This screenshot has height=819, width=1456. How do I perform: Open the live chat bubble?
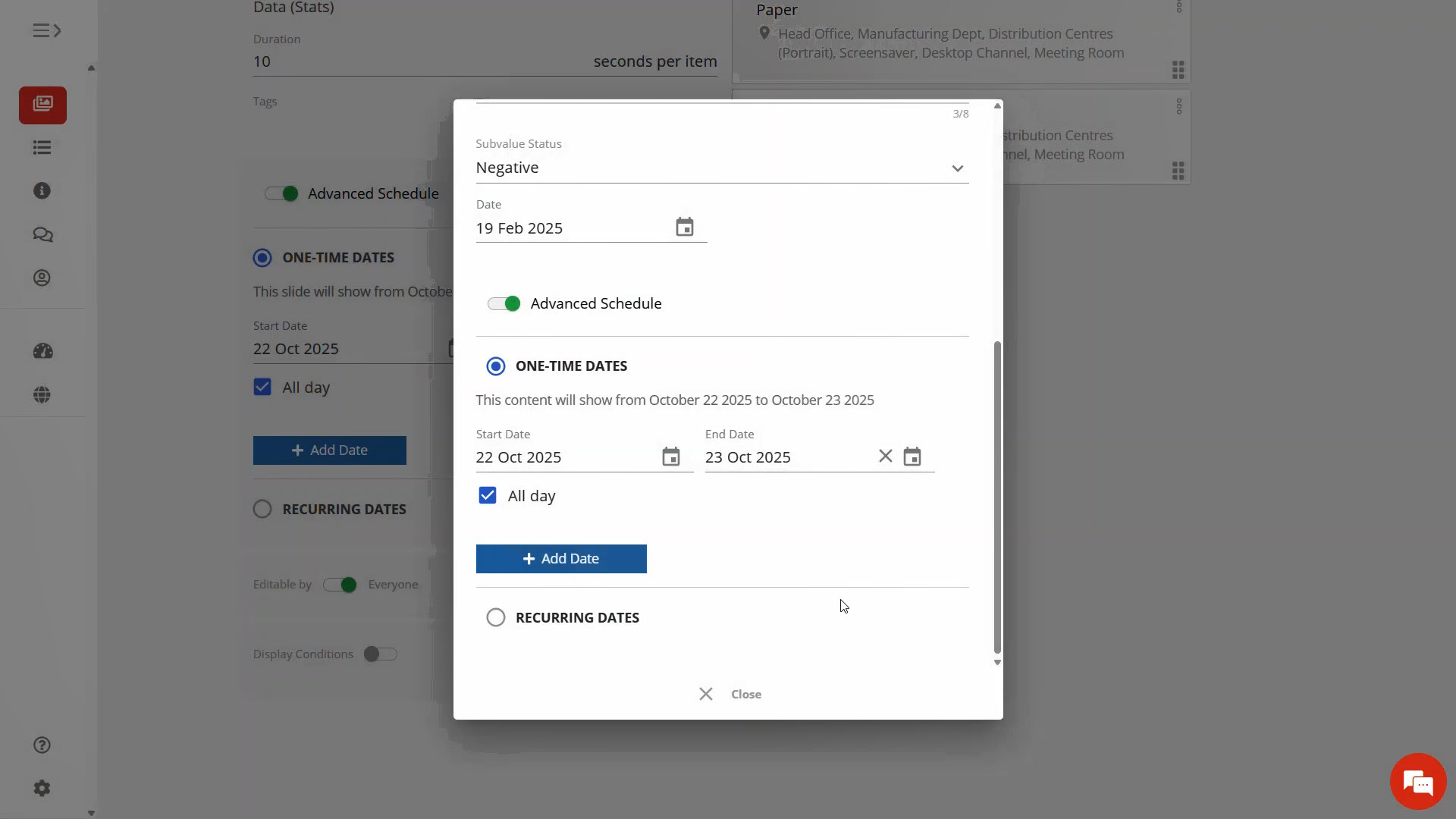point(1417,781)
